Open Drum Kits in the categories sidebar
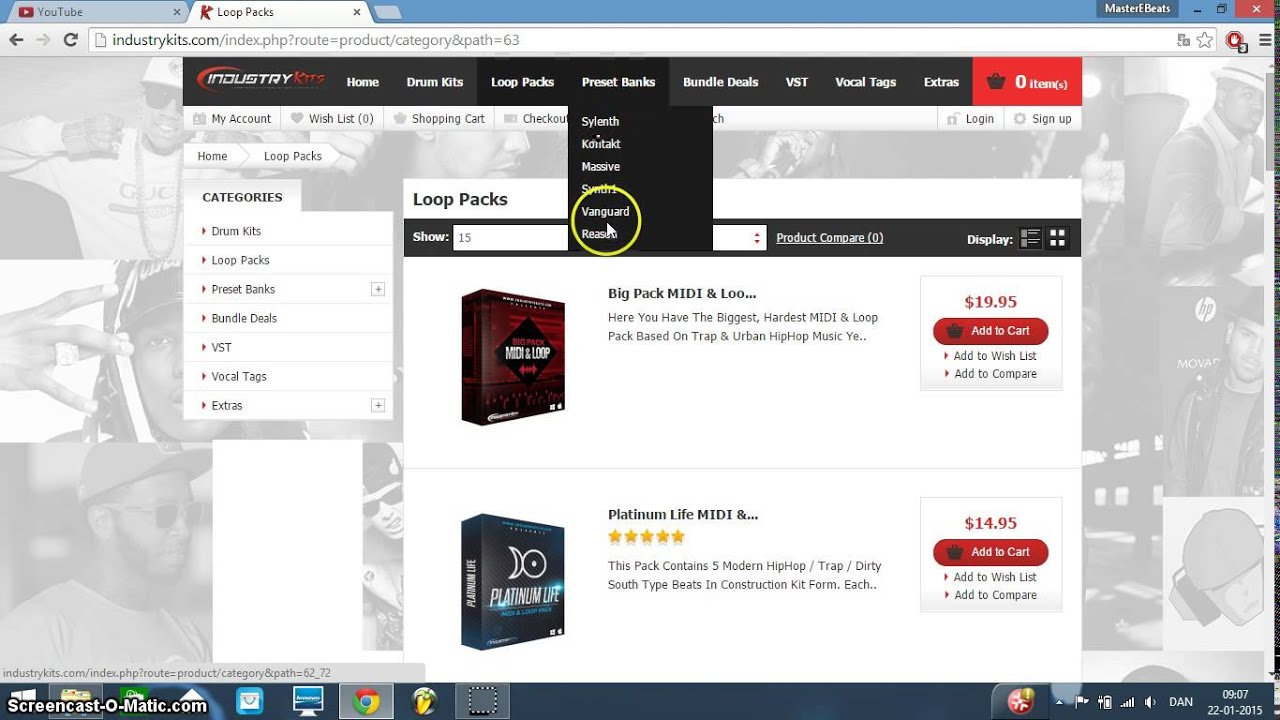Viewport: 1280px width, 720px height. coord(236,231)
